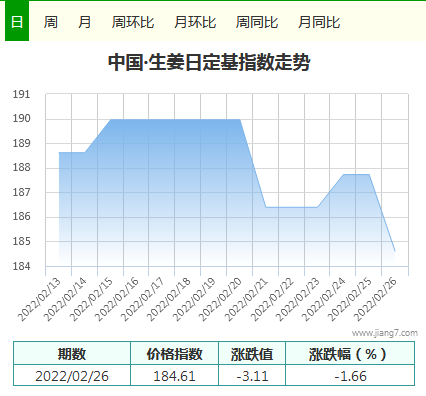Viewport: 426px width, 396px height.
Task: Click the 190 y-axis value
Action: click(x=21, y=119)
